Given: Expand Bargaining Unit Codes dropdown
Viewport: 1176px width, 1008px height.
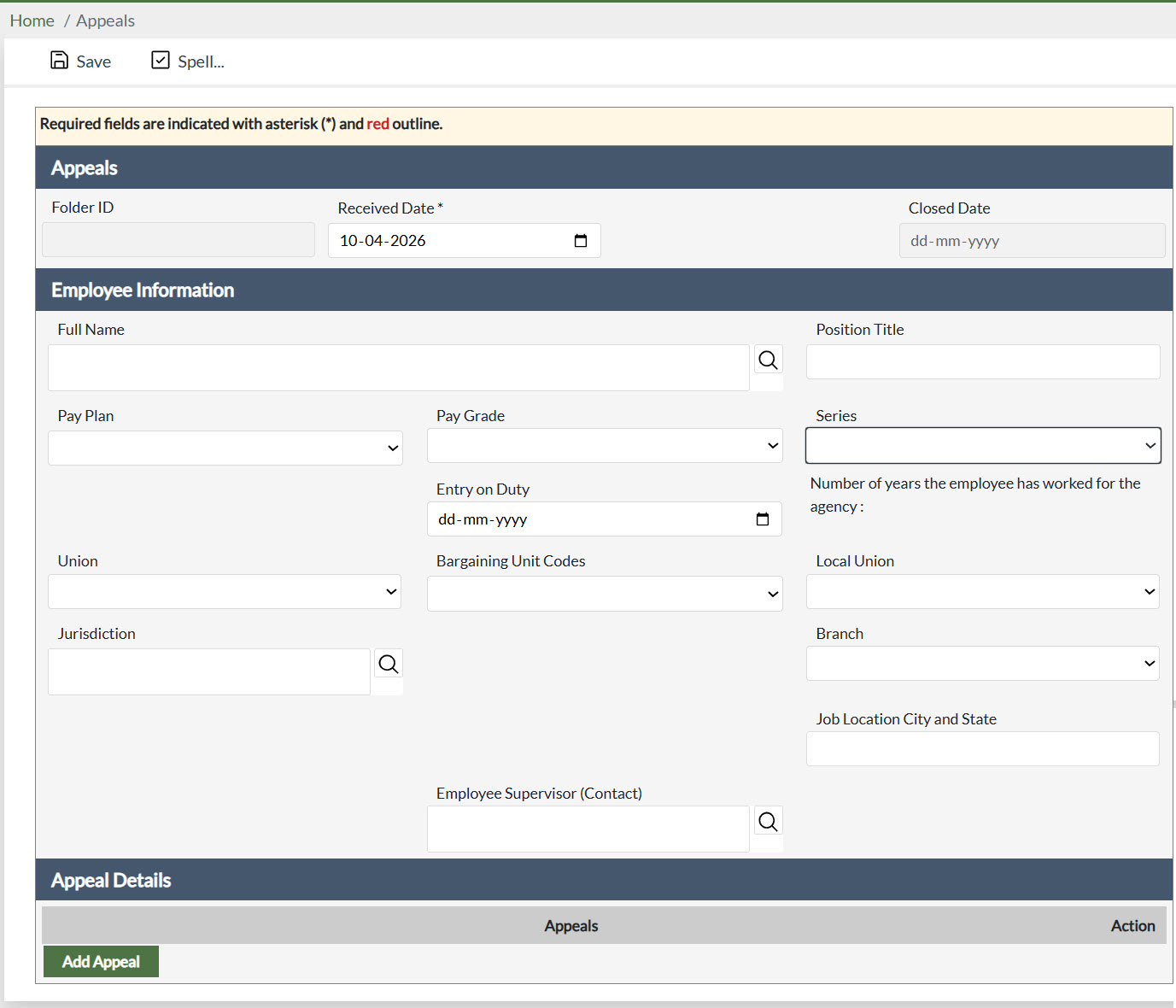Looking at the screenshot, I should coord(605,594).
